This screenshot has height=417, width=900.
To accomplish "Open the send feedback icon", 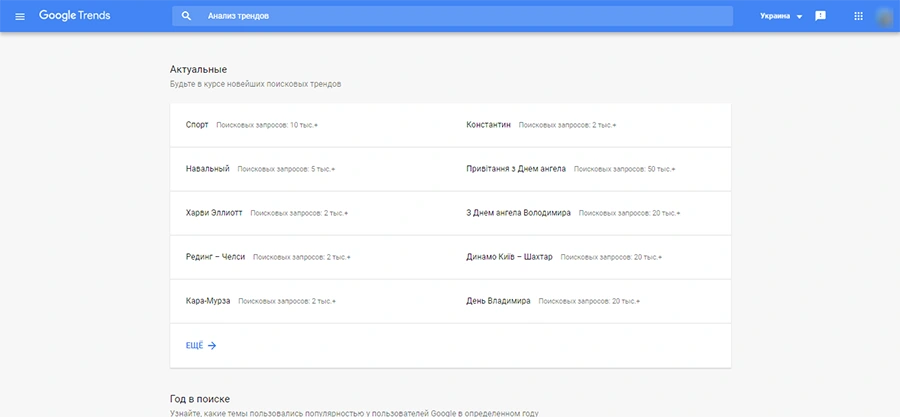I will pyautogui.click(x=820, y=17).
